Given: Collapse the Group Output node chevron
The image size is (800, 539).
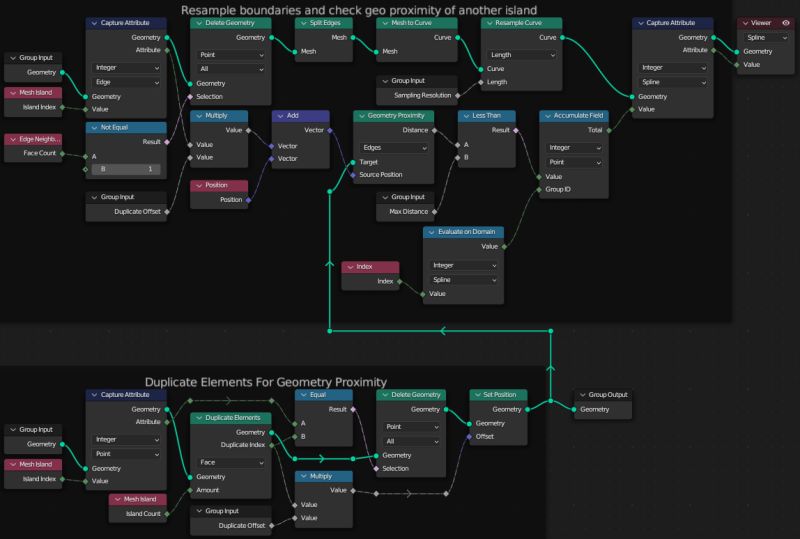Looking at the screenshot, I should [x=583, y=395].
